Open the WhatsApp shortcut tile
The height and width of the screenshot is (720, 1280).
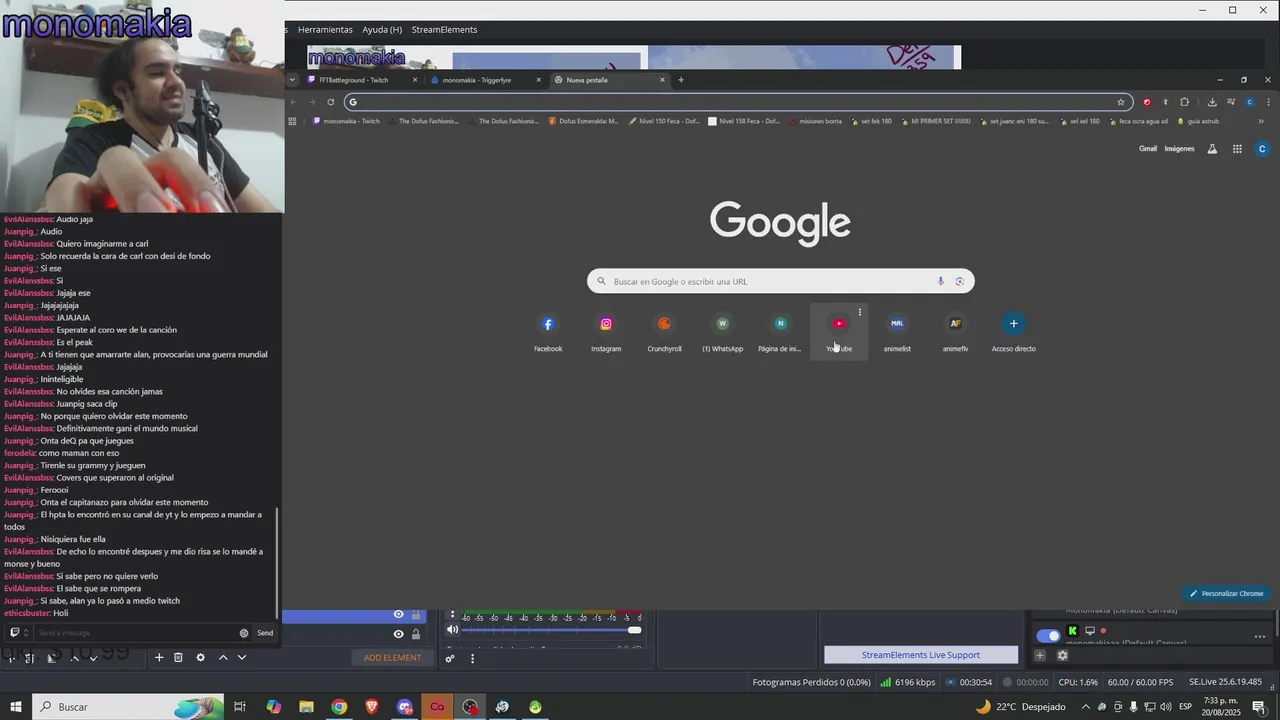722,332
